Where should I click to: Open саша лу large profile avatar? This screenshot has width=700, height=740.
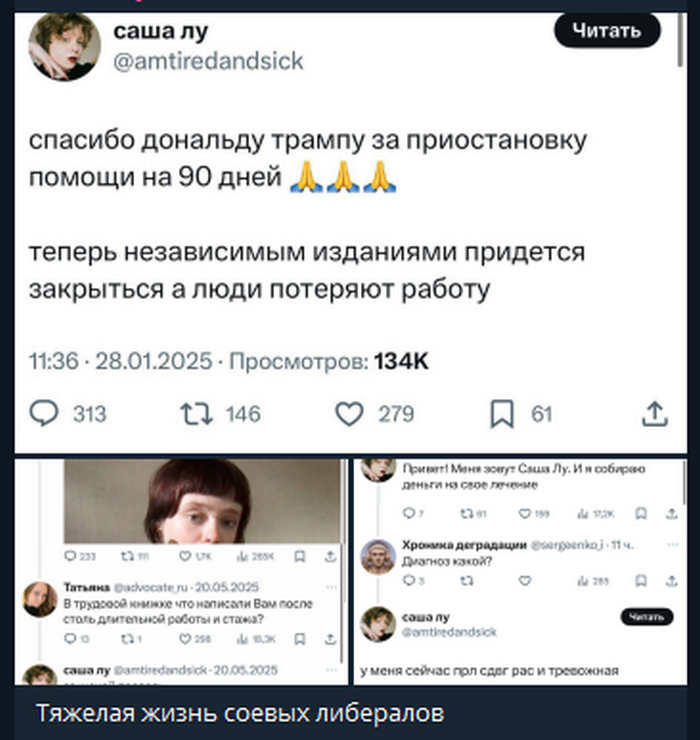click(x=64, y=46)
